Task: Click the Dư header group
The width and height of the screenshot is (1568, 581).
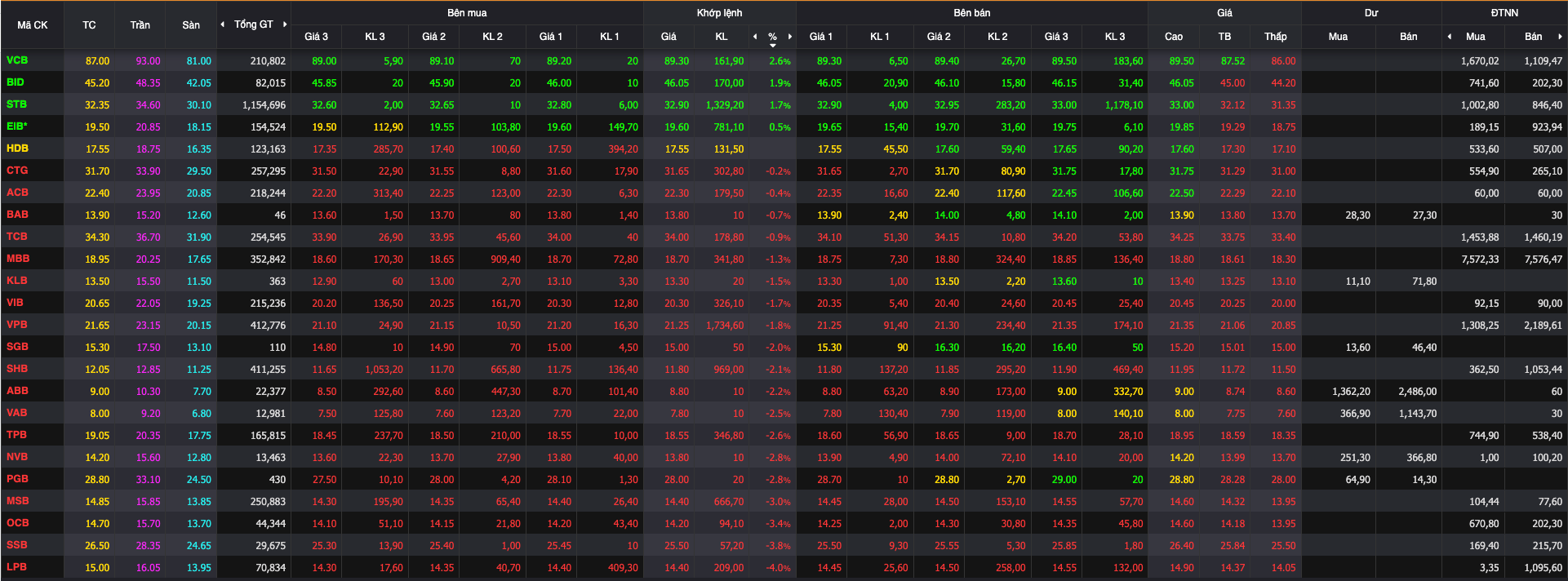Action: tap(1371, 13)
